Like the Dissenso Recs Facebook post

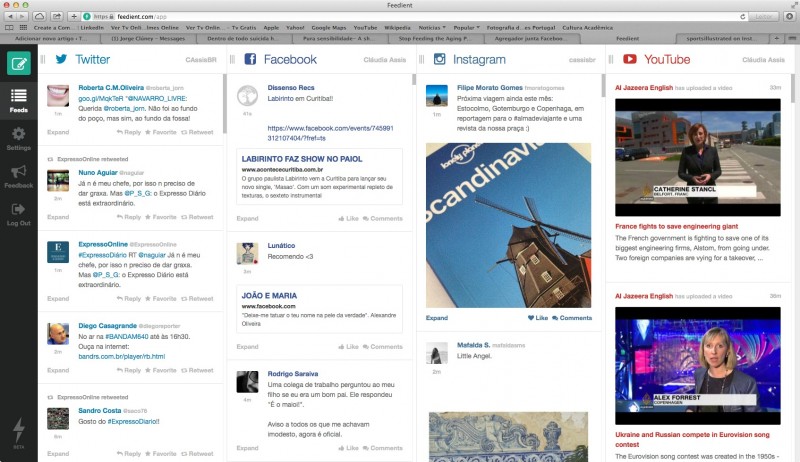(x=347, y=218)
